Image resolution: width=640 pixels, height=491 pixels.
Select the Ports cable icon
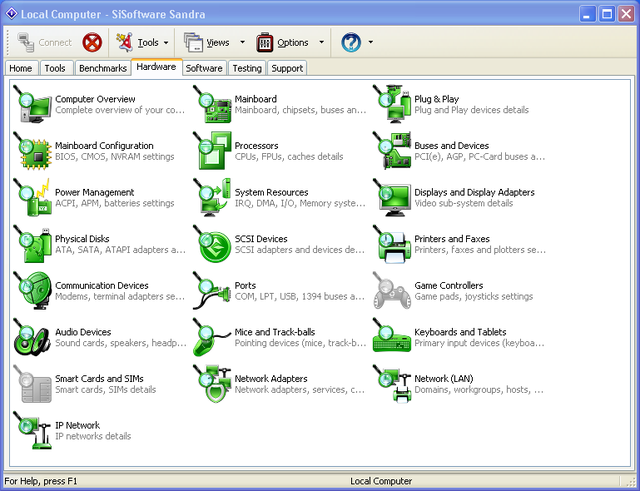[212, 290]
